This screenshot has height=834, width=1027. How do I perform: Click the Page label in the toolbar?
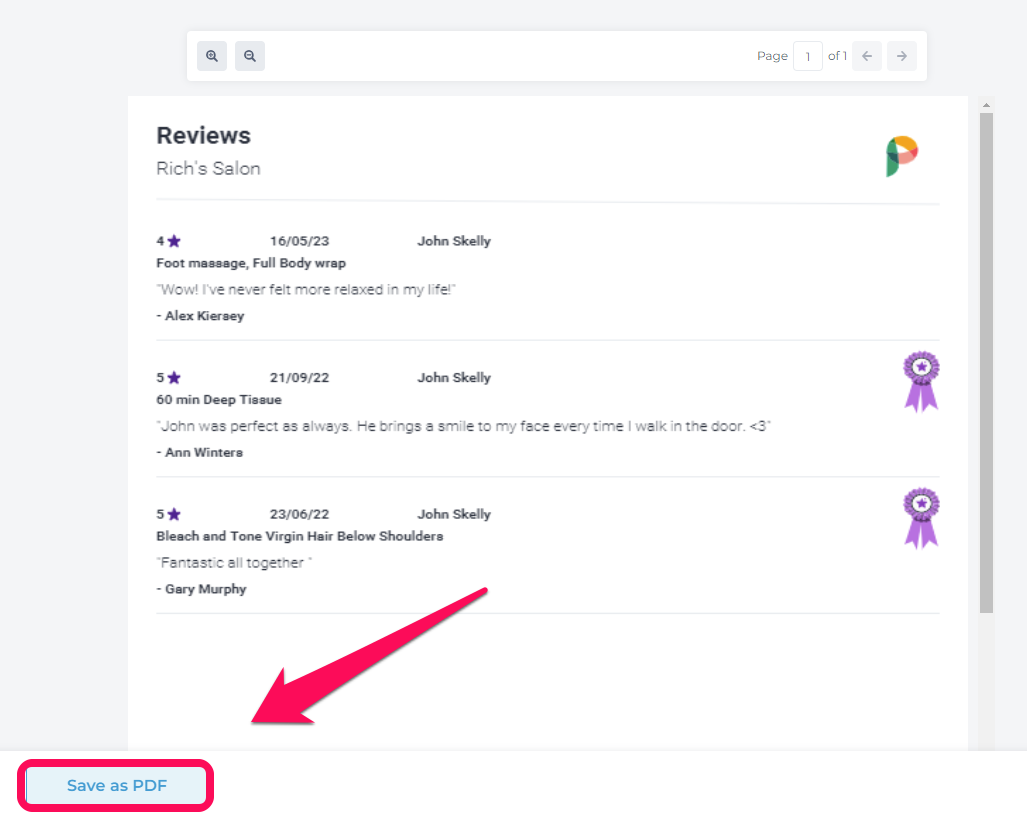772,56
